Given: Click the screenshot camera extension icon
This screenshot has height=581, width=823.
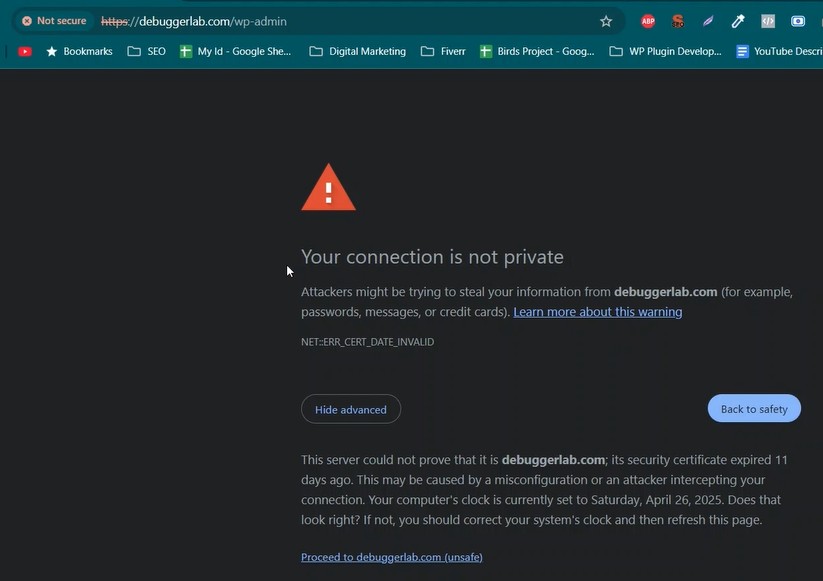Looking at the screenshot, I should [x=798, y=21].
